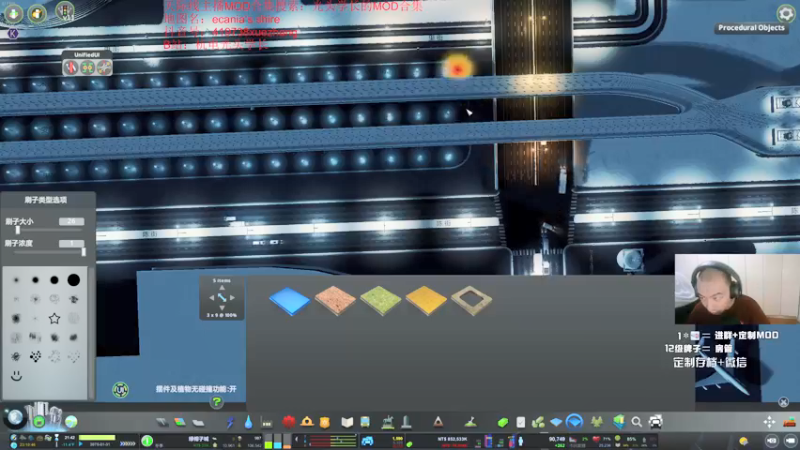Select the yellow surface tile

coord(426,301)
